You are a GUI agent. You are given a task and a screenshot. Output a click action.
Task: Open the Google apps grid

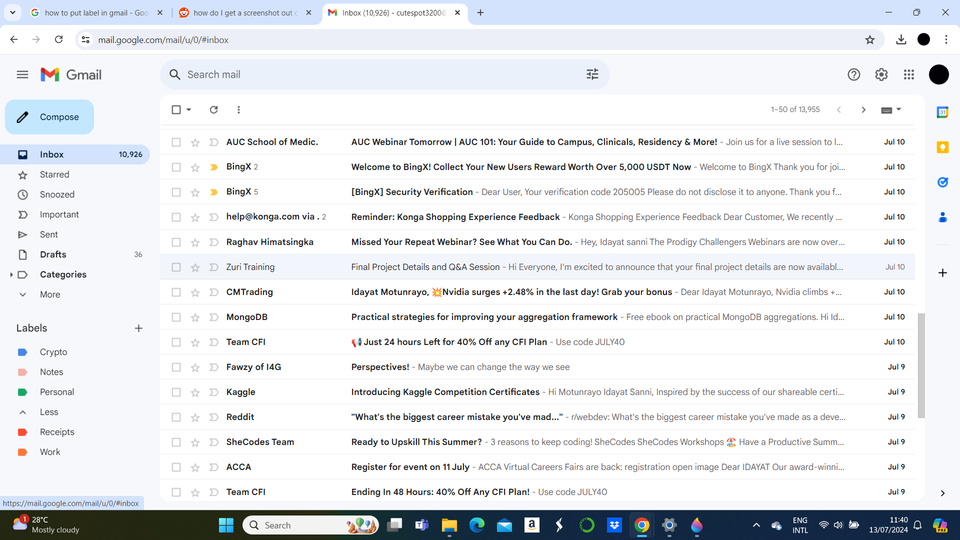pos(909,75)
